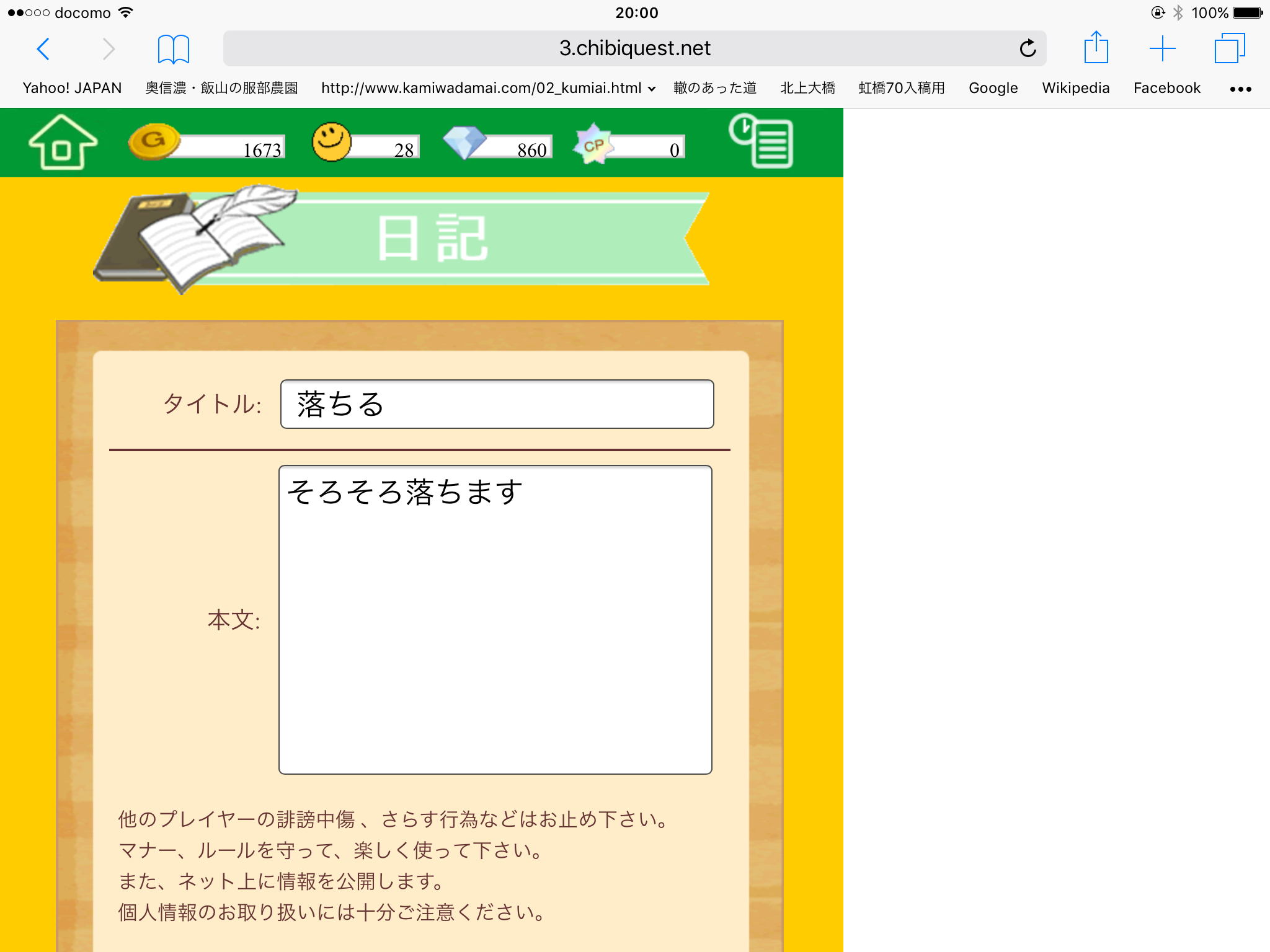
Task: Show all open tabs overview
Action: tap(1229, 48)
